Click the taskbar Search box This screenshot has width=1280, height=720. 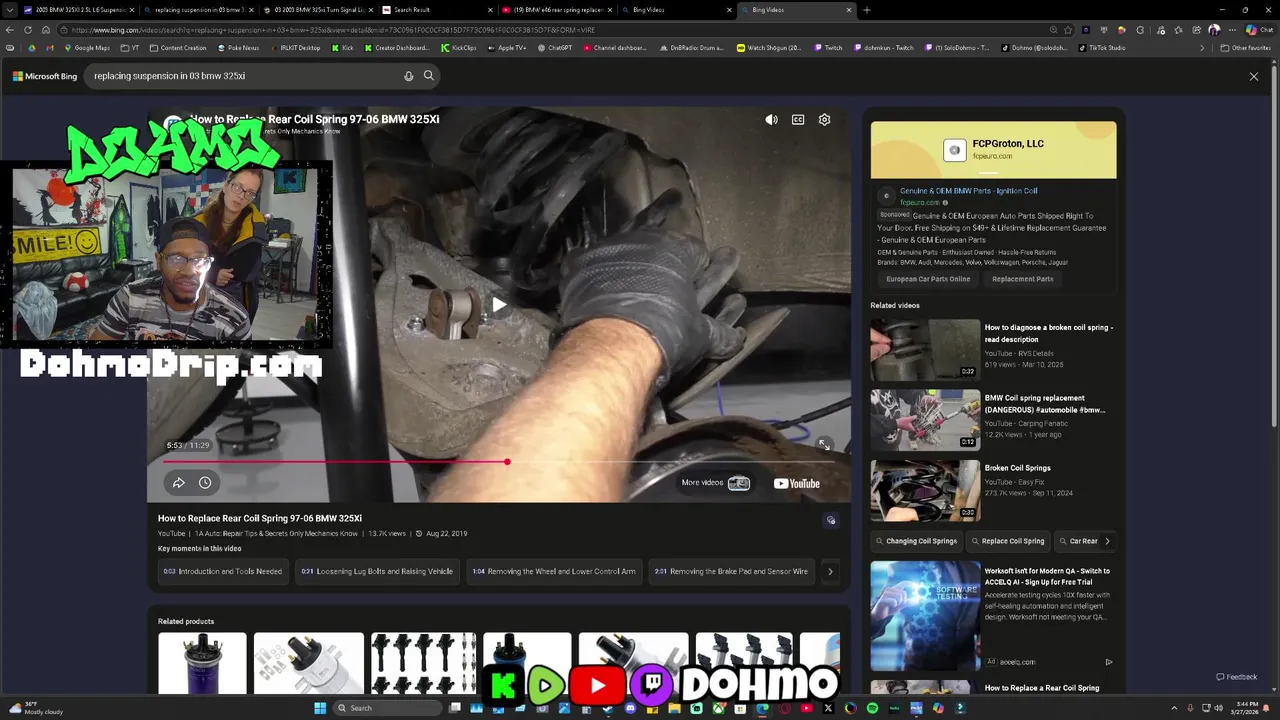point(389,708)
